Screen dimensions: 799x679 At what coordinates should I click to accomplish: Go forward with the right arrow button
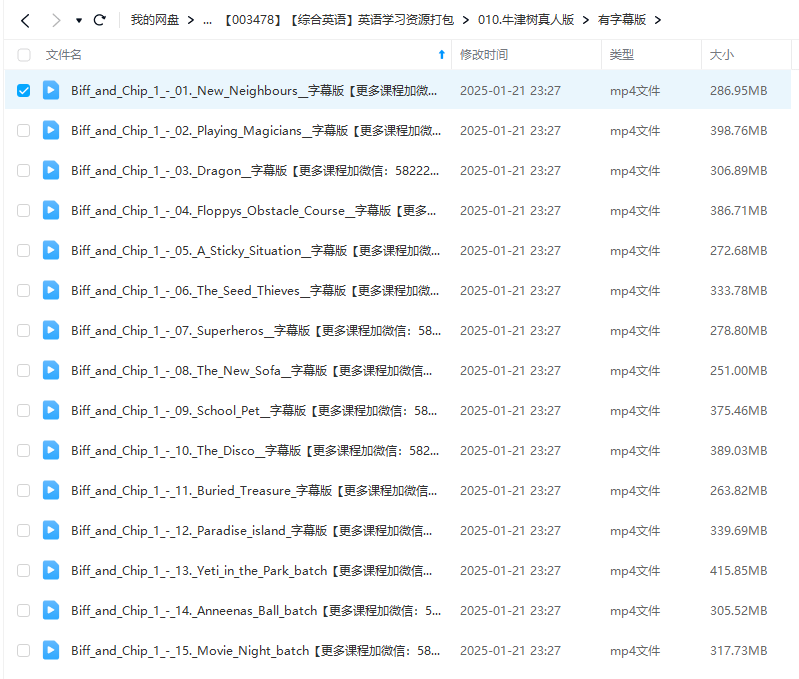coord(56,20)
